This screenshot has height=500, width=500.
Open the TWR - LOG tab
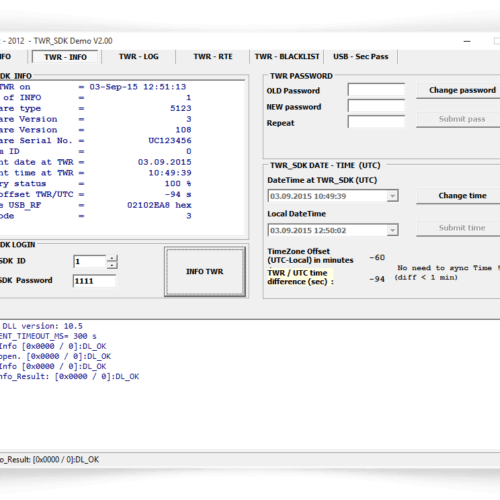tap(139, 57)
